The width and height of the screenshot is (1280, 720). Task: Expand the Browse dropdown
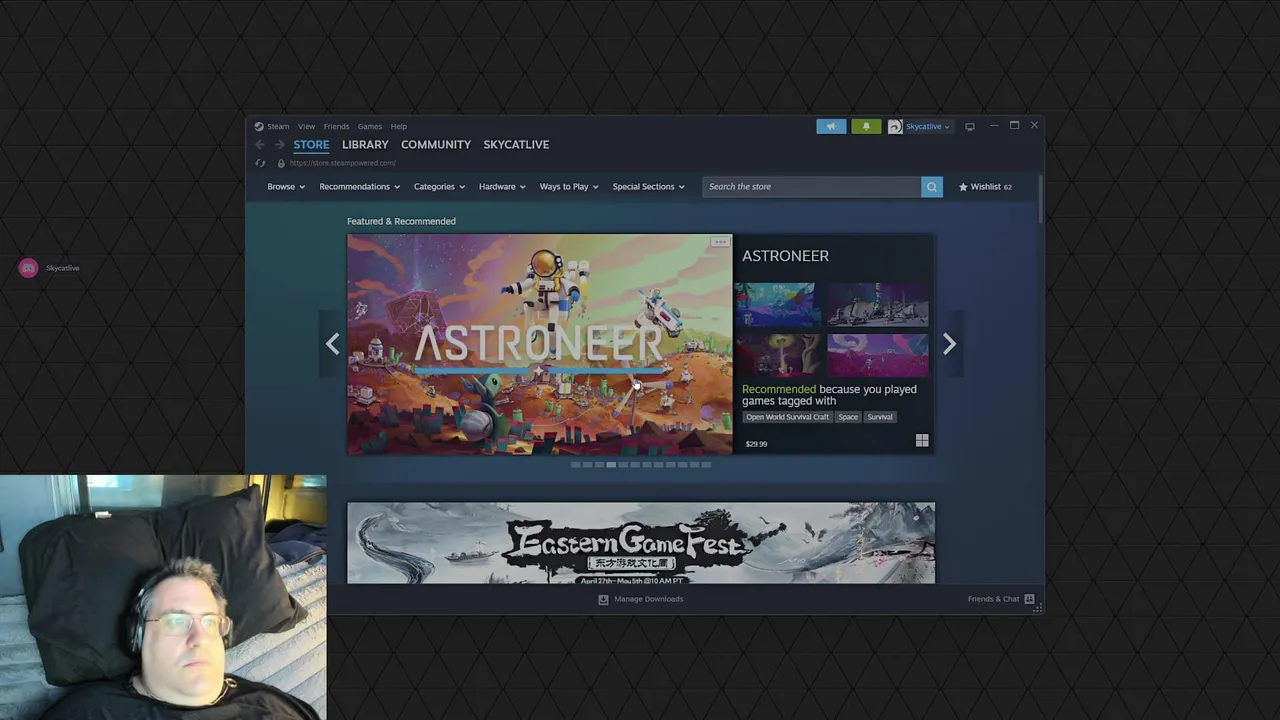click(286, 187)
